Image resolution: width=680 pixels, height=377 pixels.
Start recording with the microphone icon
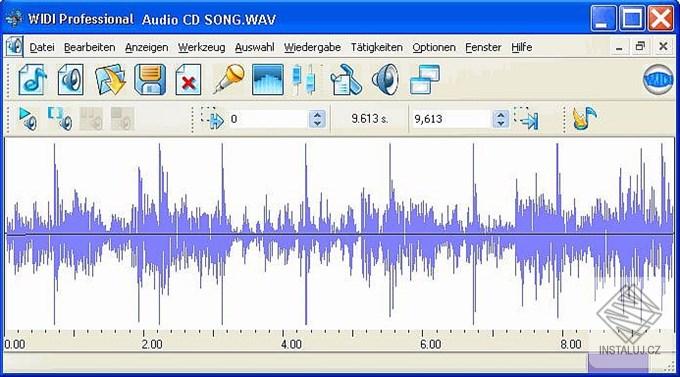[229, 79]
